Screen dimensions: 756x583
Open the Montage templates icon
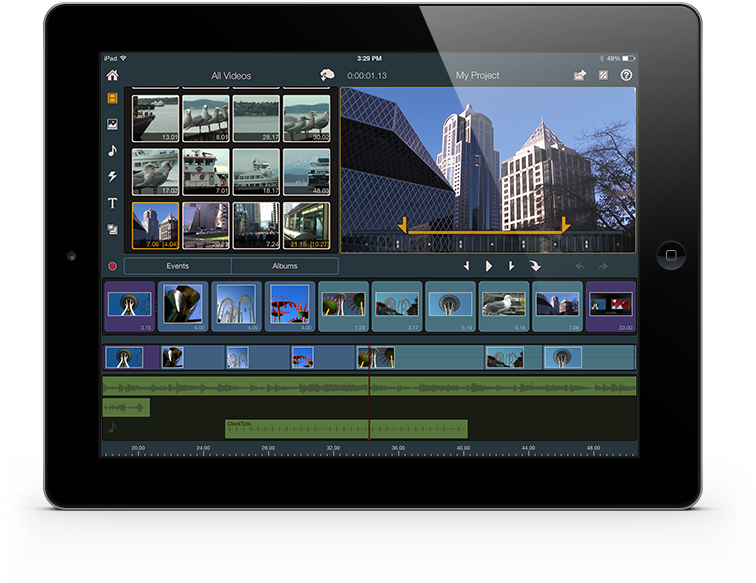click(x=112, y=229)
